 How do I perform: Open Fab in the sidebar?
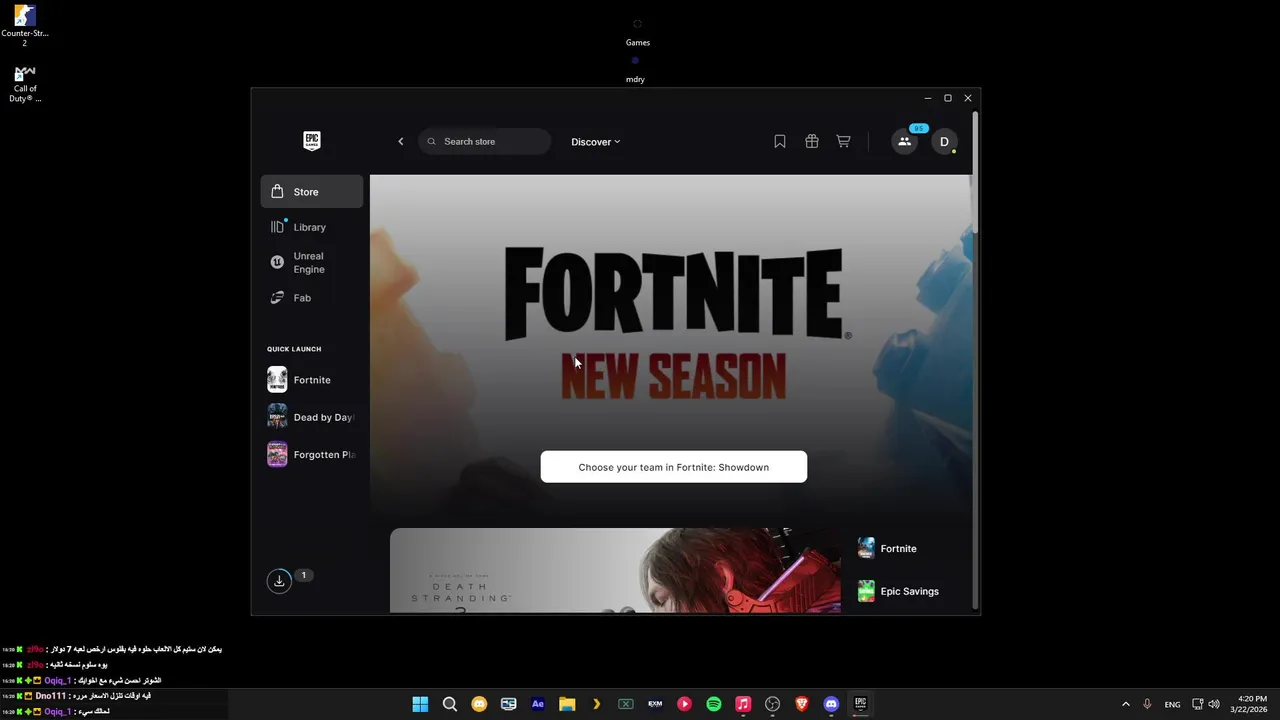(x=312, y=298)
